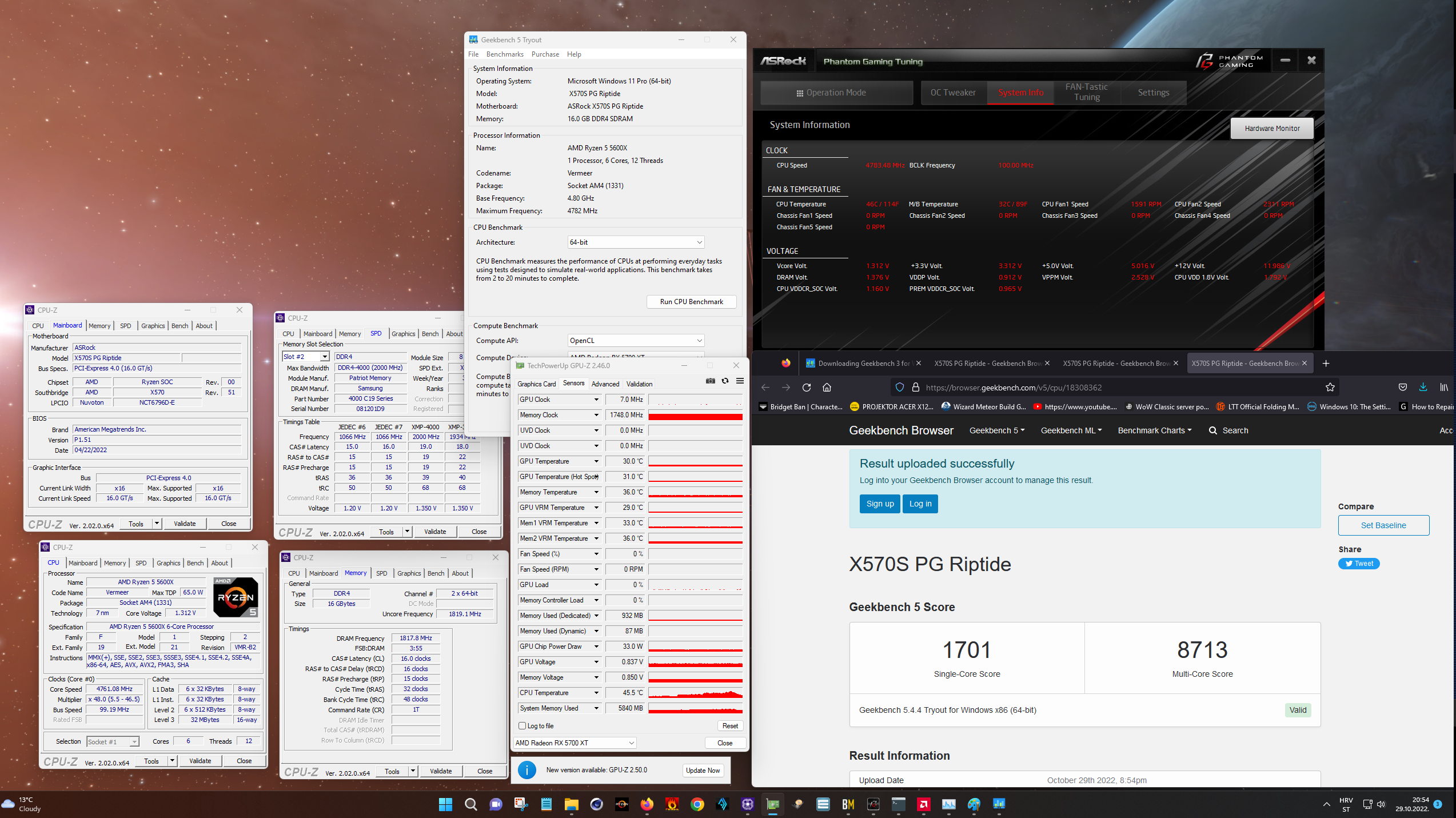Expand the Memory Clock sensor dropdown
Screen dimensions: 1456x818
pos(596,415)
